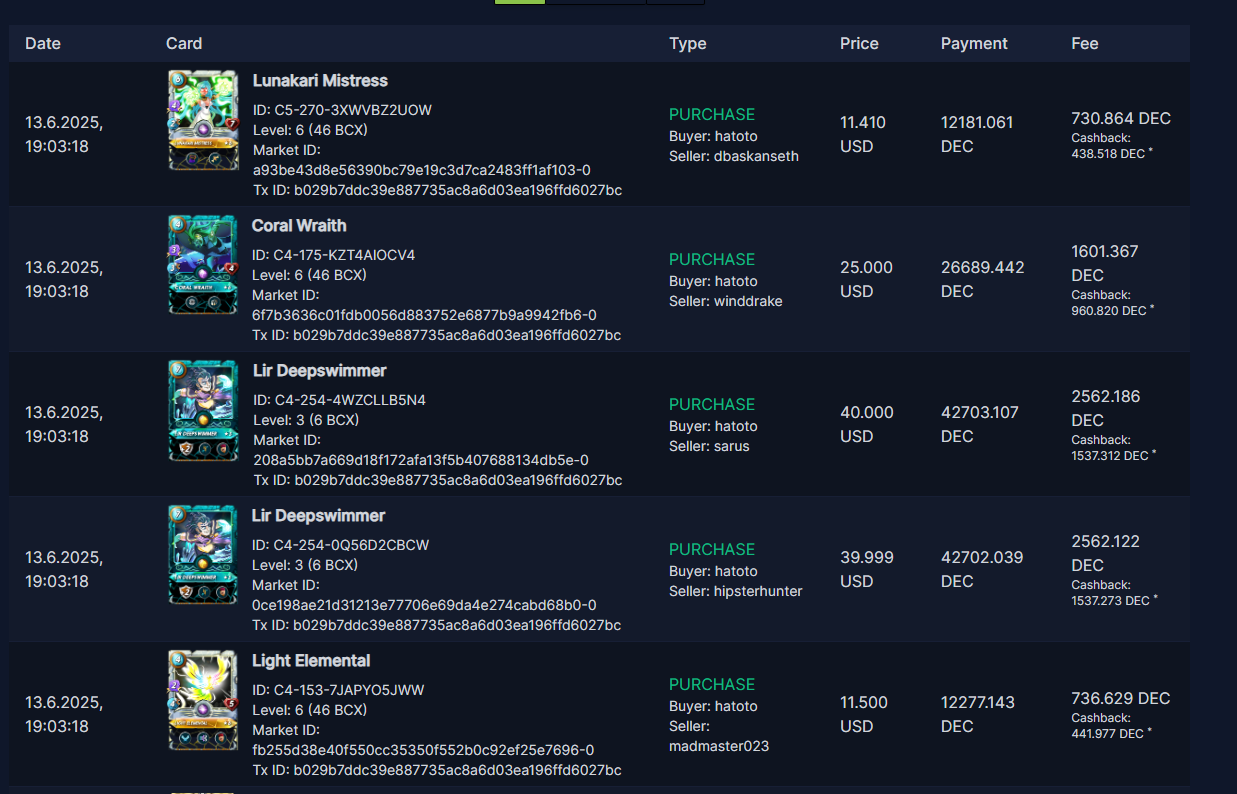
Task: Click the Payment column header
Action: click(x=974, y=43)
